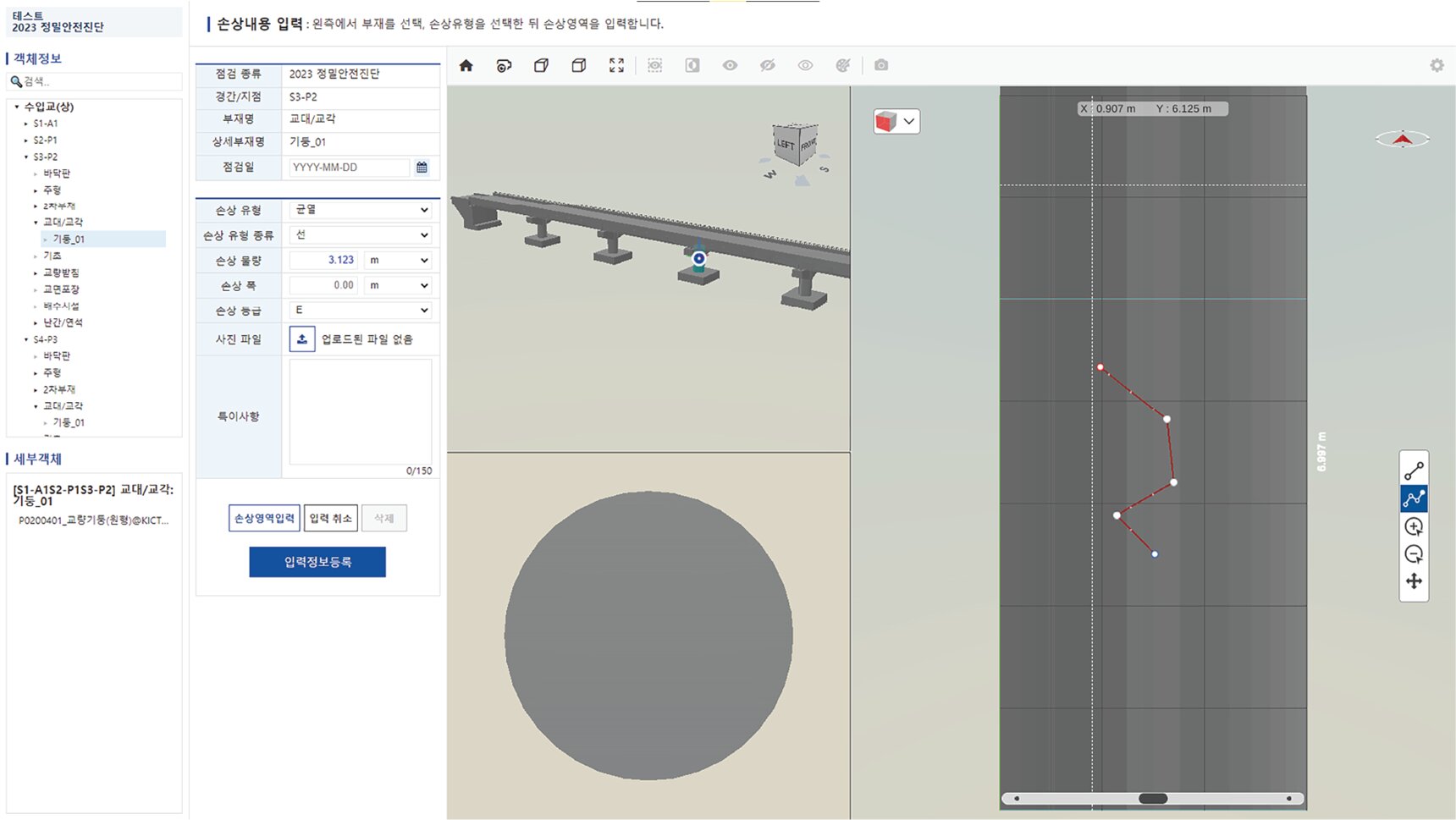The image size is (1456, 820).
Task: Select the polyline draw tool
Action: click(1414, 498)
